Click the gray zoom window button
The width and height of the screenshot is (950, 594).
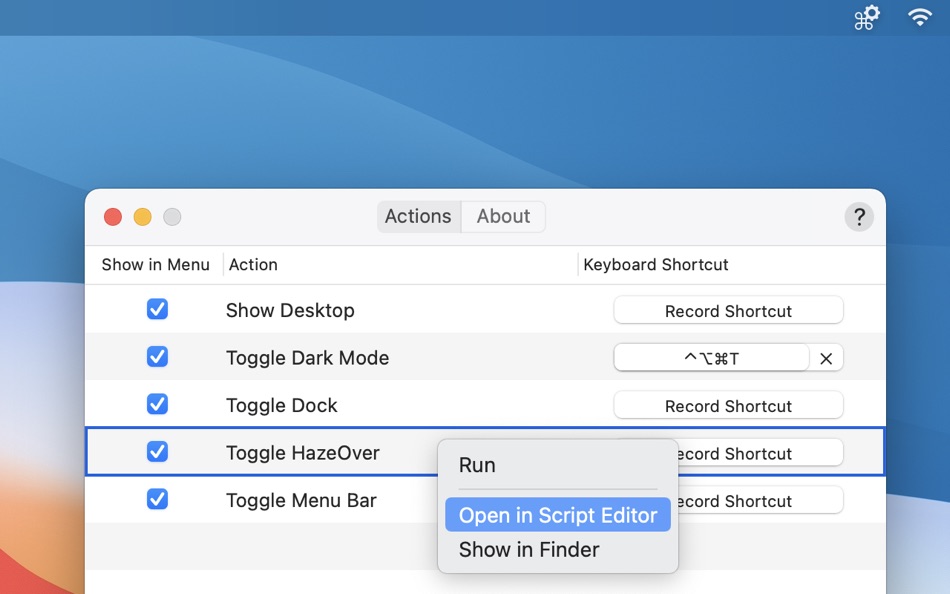click(172, 217)
